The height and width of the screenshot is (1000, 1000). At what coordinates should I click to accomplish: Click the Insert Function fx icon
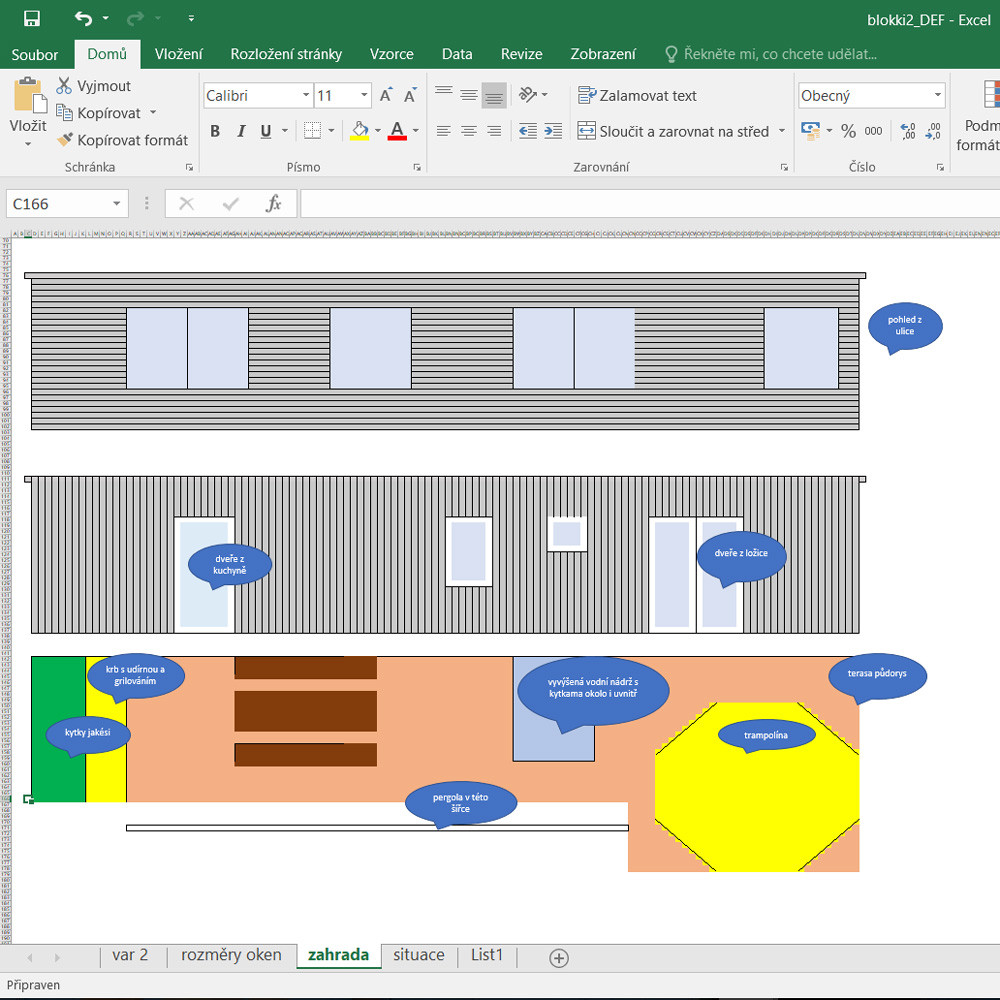point(273,204)
